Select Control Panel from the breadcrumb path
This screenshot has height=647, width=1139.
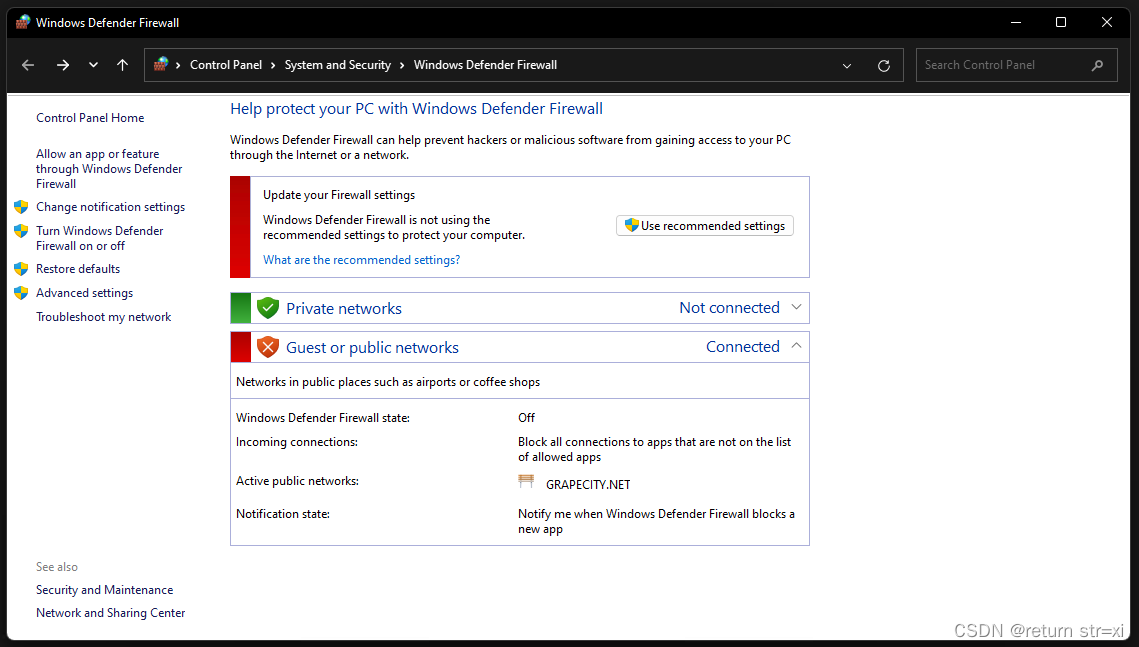point(227,64)
